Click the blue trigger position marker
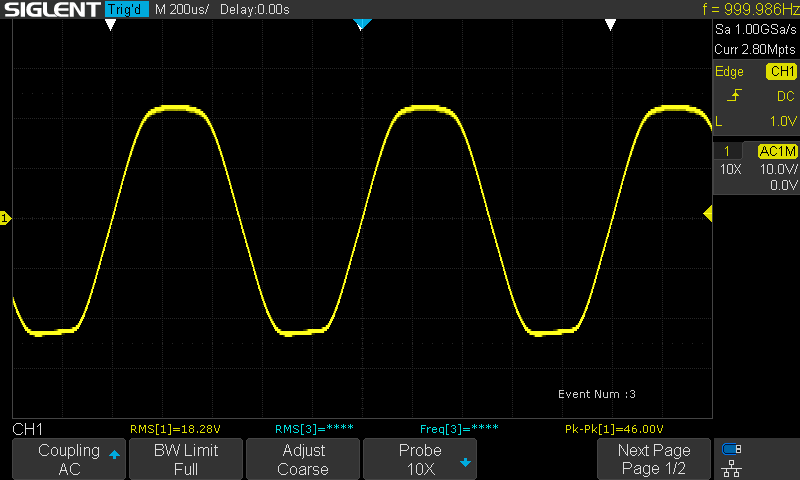Image resolution: width=800 pixels, height=480 pixels. pyautogui.click(x=362, y=24)
